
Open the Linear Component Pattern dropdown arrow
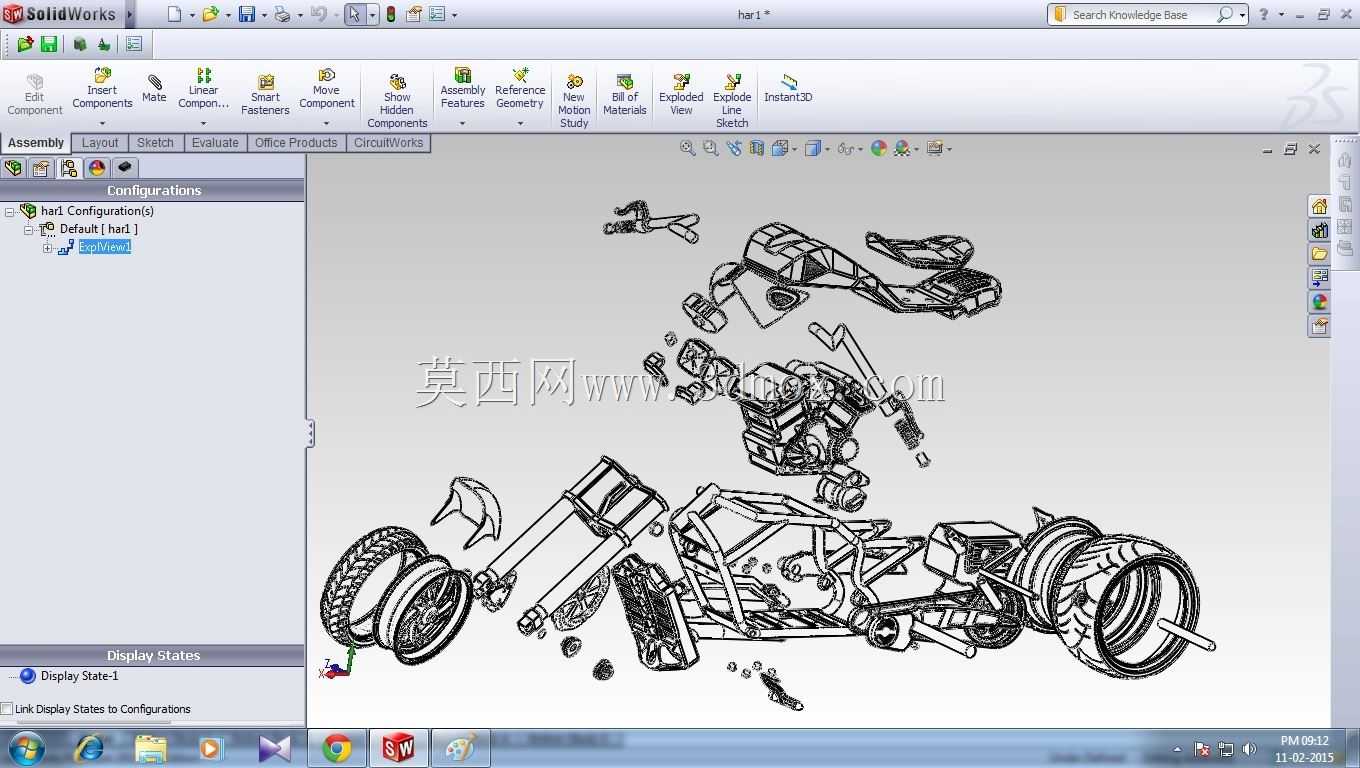tap(203, 124)
